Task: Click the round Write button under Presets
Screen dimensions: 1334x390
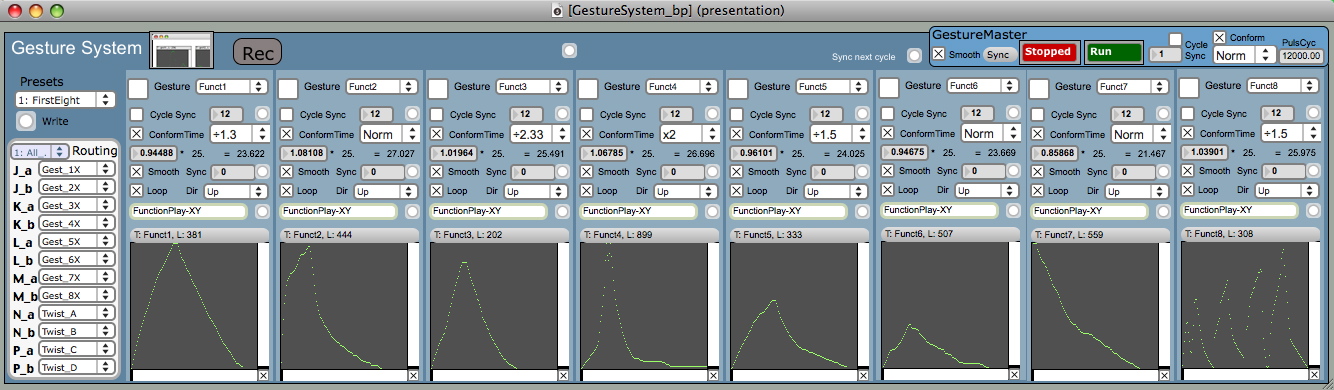Action: click(x=27, y=122)
